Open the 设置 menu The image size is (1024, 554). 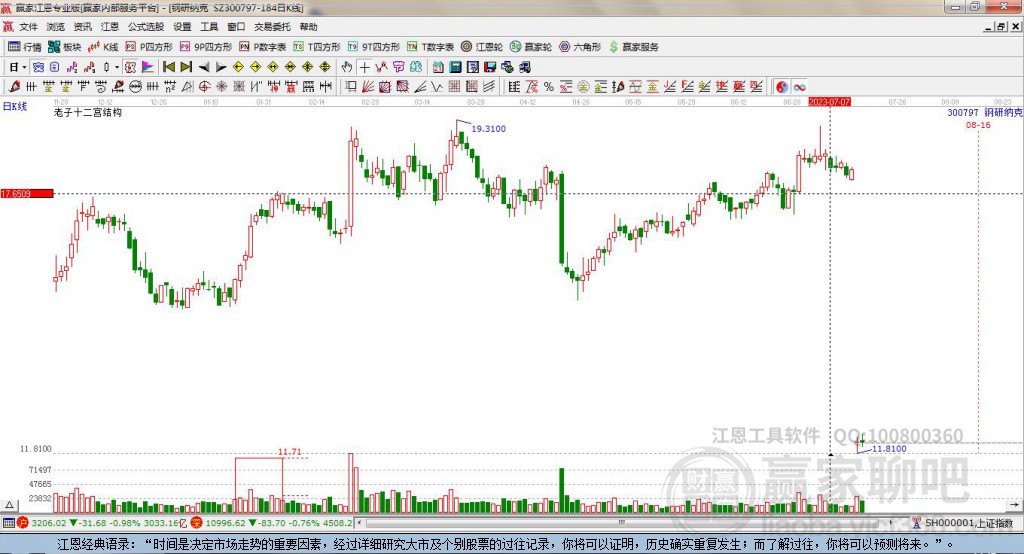[182, 27]
